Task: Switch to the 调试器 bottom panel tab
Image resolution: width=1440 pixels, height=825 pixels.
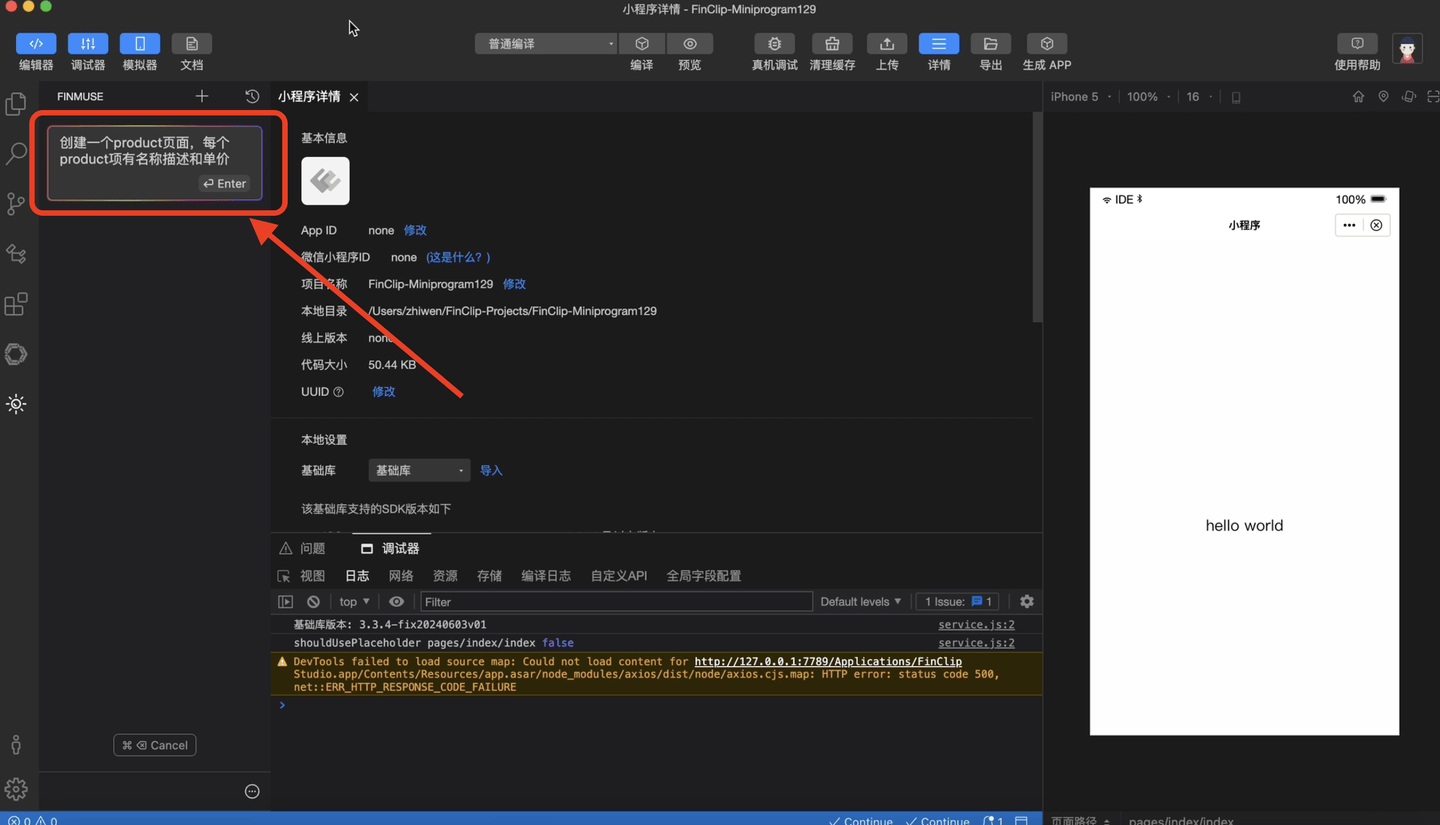Action: point(390,548)
